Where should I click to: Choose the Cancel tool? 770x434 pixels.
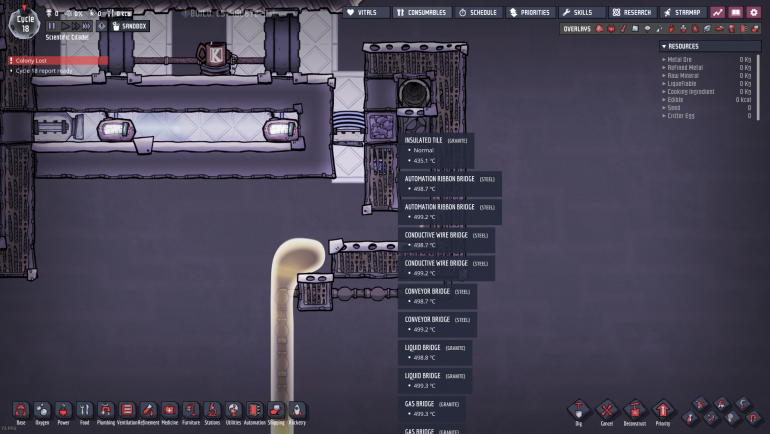point(606,410)
